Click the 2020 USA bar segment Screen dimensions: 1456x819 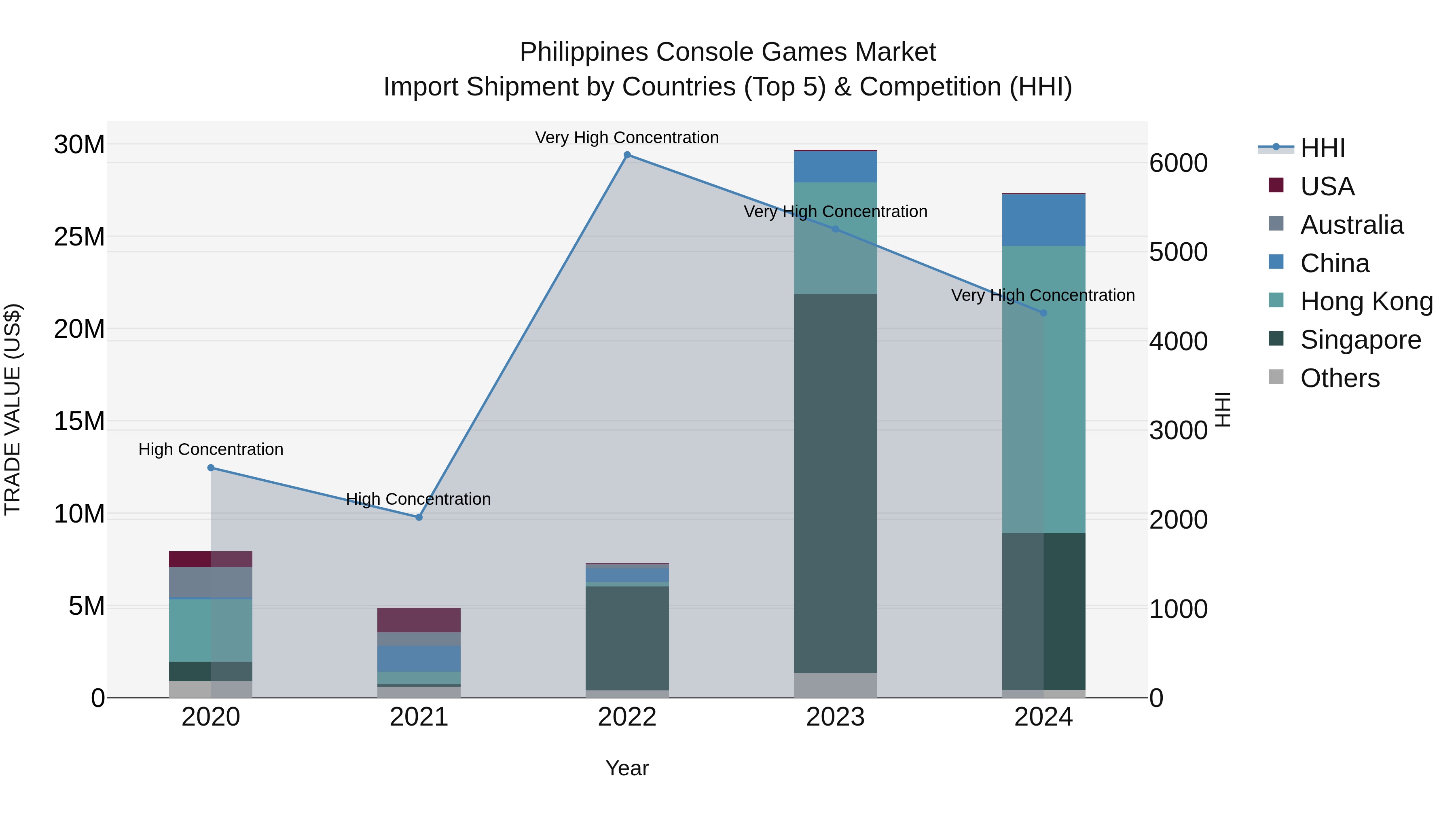(211, 559)
